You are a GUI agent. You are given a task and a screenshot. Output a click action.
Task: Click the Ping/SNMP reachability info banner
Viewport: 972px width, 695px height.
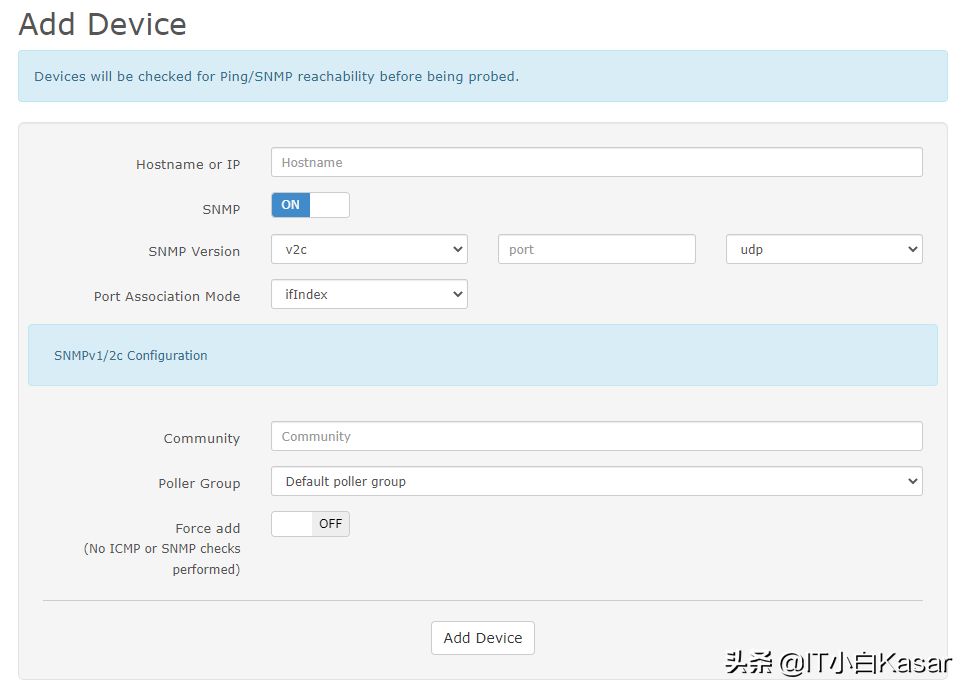coord(482,76)
